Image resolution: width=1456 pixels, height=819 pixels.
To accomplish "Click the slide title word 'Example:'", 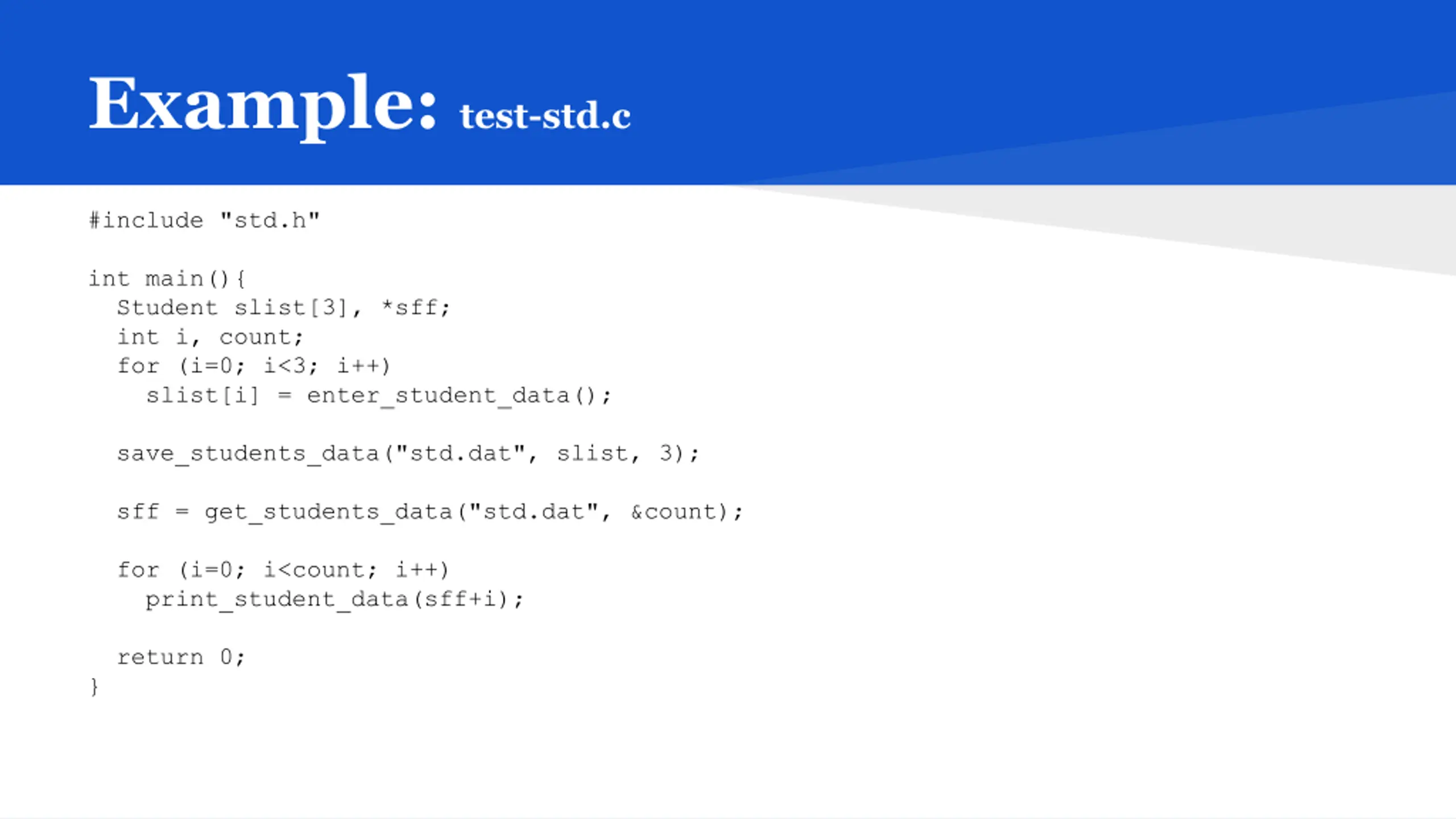I will [x=263, y=106].
